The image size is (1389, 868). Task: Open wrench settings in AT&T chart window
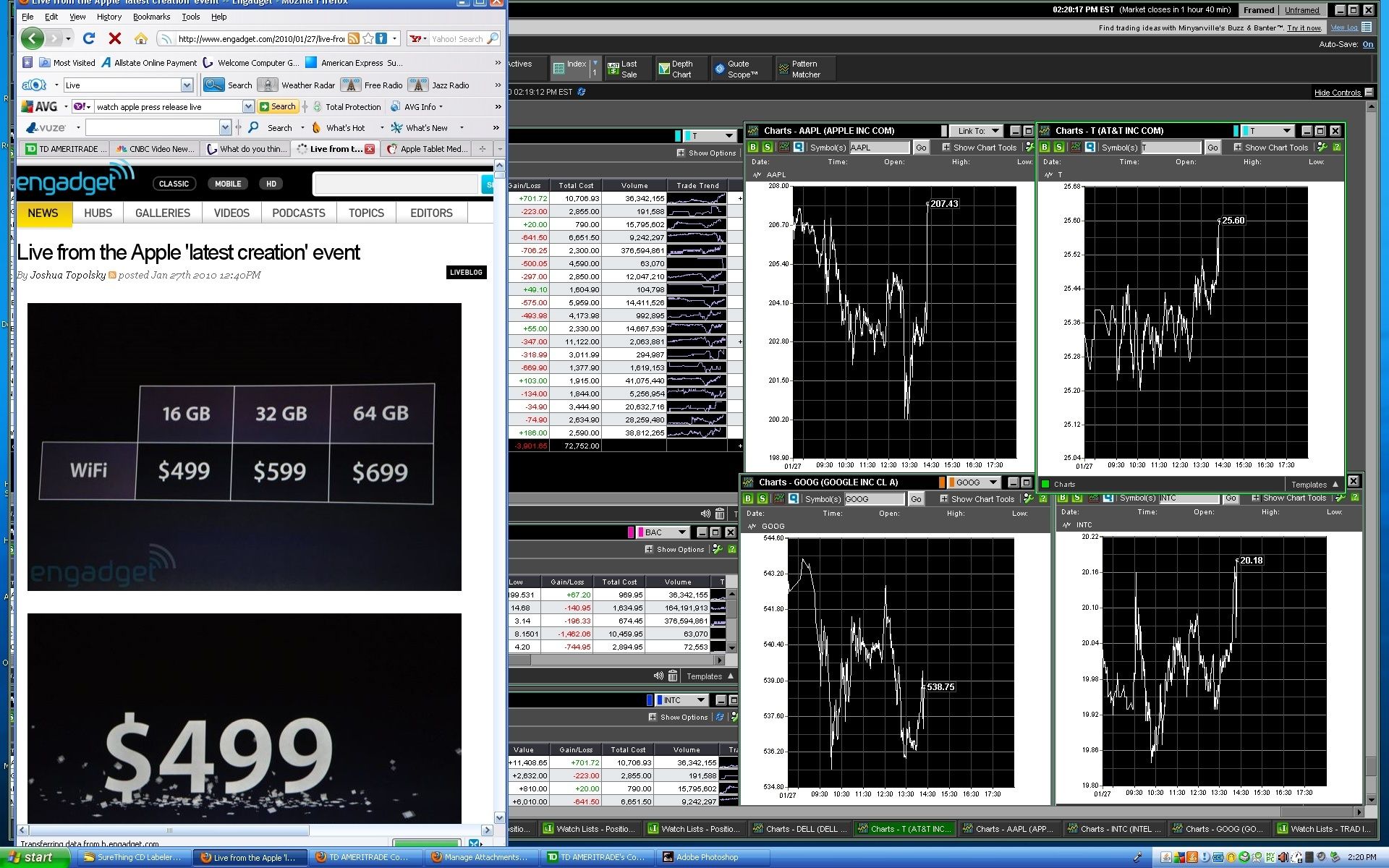pyautogui.click(x=1322, y=148)
